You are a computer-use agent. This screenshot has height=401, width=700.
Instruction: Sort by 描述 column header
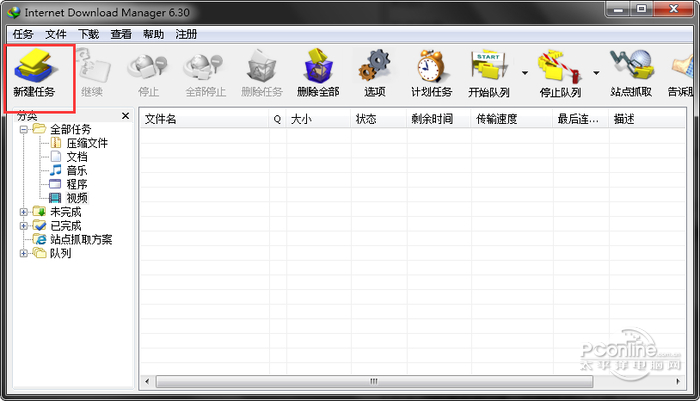click(647, 119)
